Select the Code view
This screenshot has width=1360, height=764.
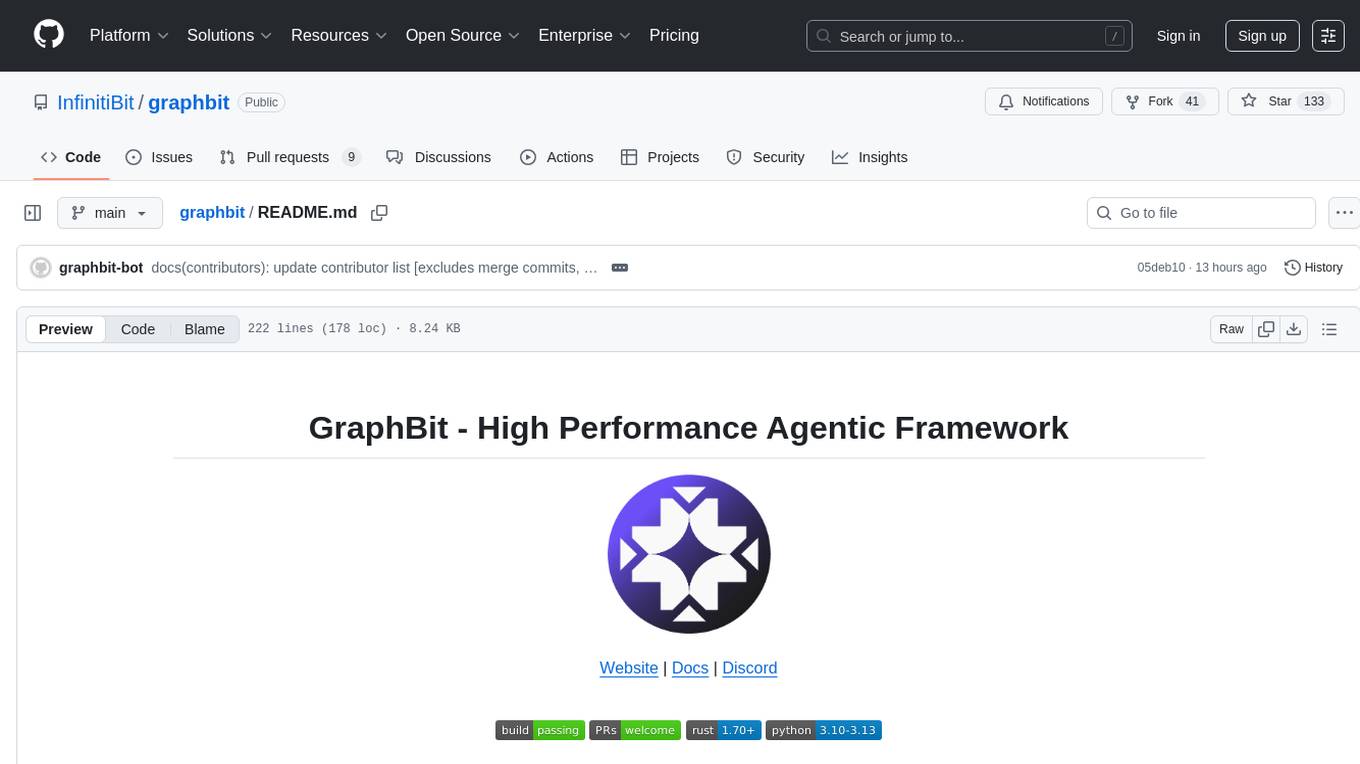point(138,329)
